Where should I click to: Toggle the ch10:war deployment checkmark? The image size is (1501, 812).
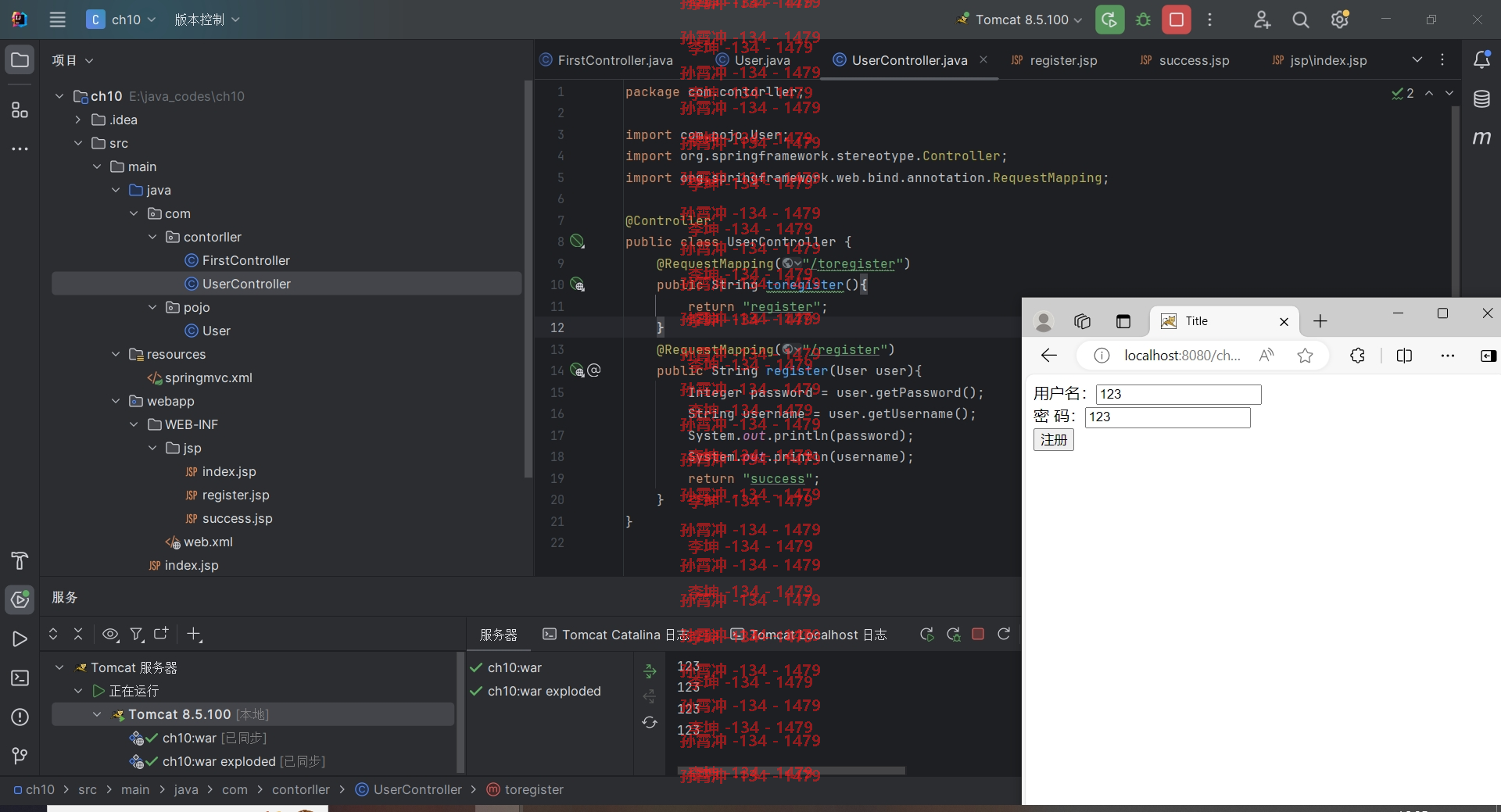click(476, 667)
